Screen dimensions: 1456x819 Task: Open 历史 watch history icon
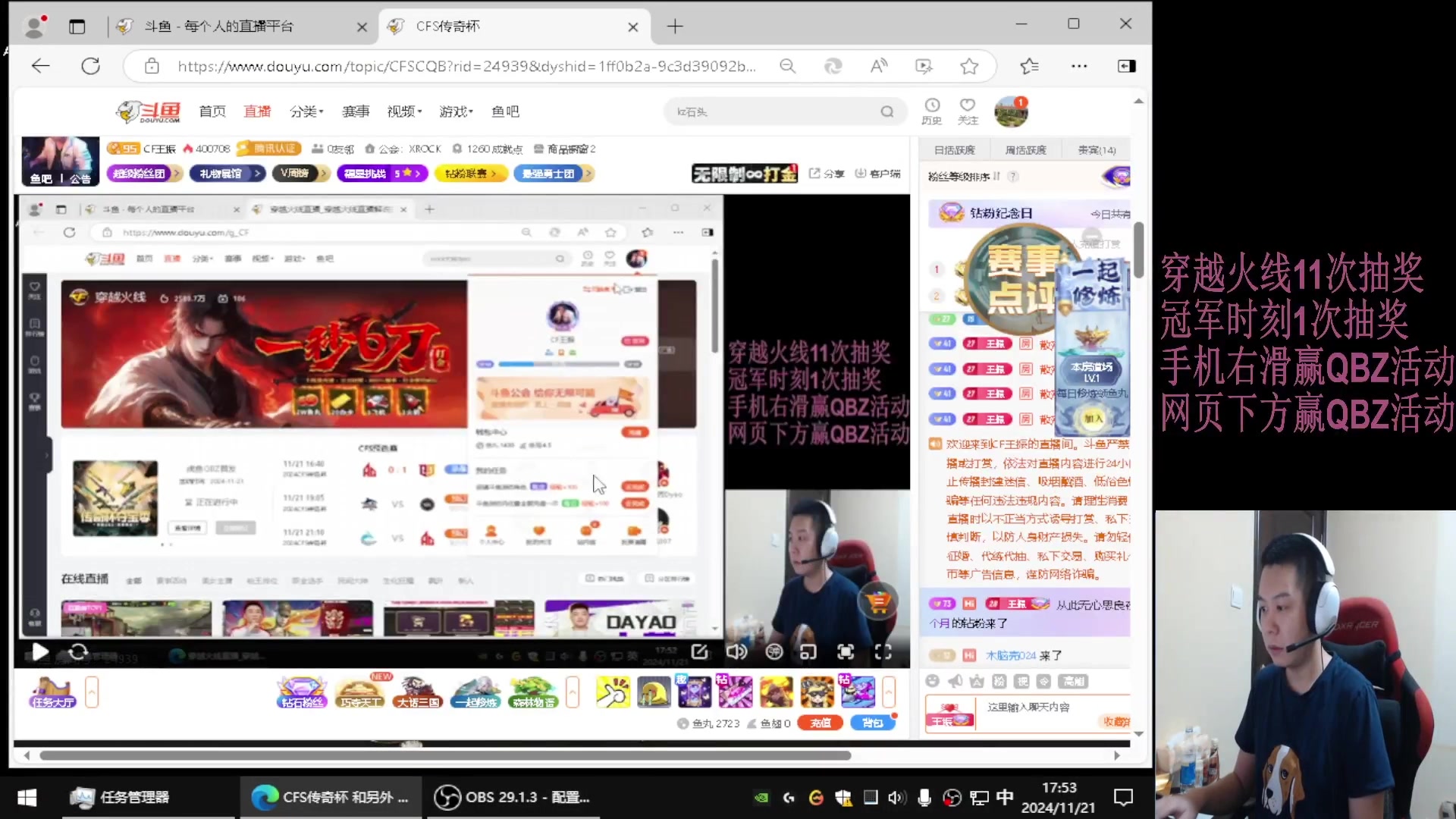(932, 111)
